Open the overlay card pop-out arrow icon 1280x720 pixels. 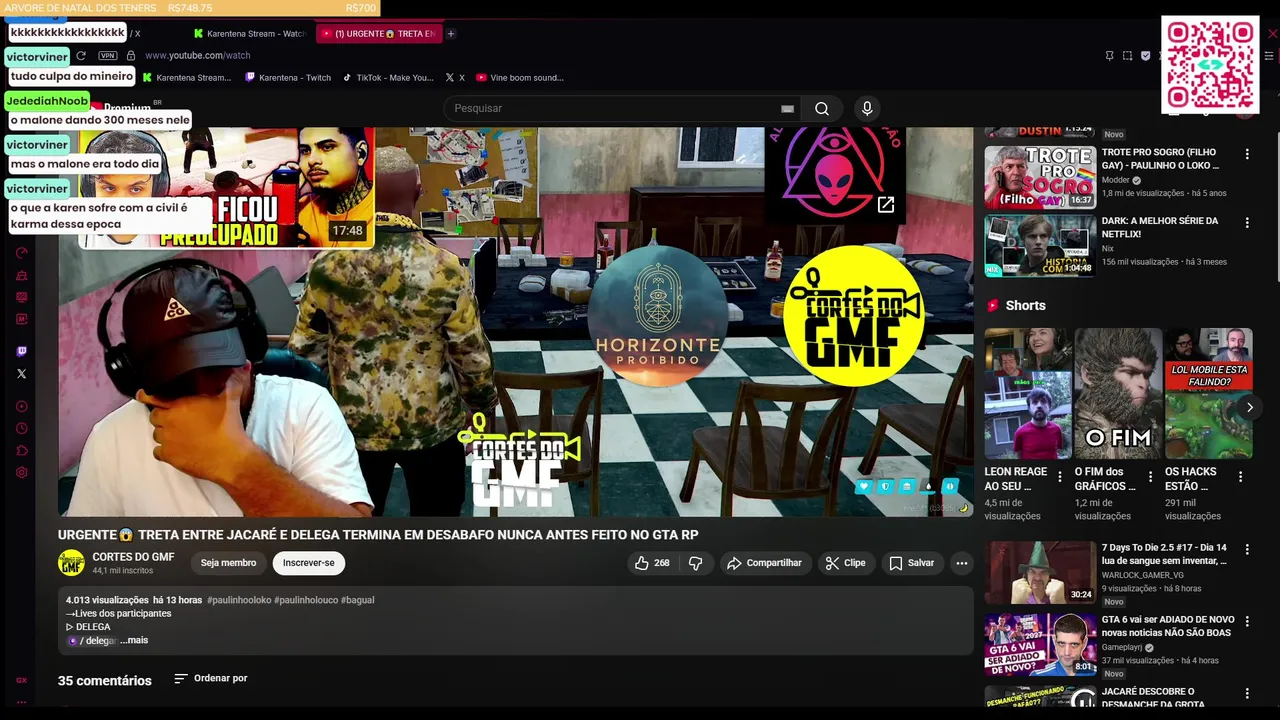pos(886,205)
